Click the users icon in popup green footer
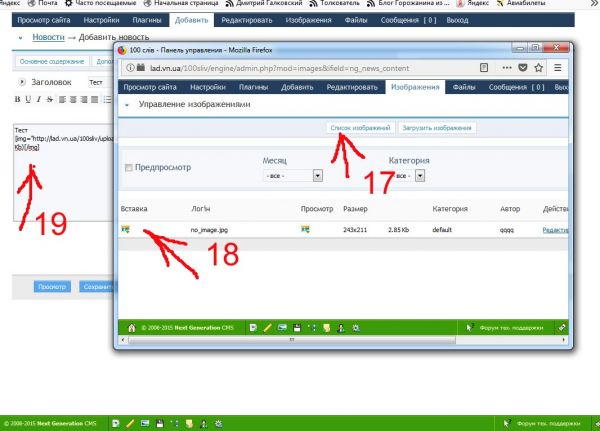 point(341,328)
